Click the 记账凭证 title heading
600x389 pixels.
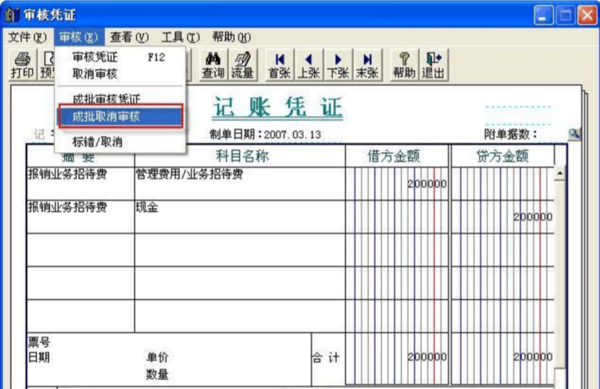tap(277, 107)
